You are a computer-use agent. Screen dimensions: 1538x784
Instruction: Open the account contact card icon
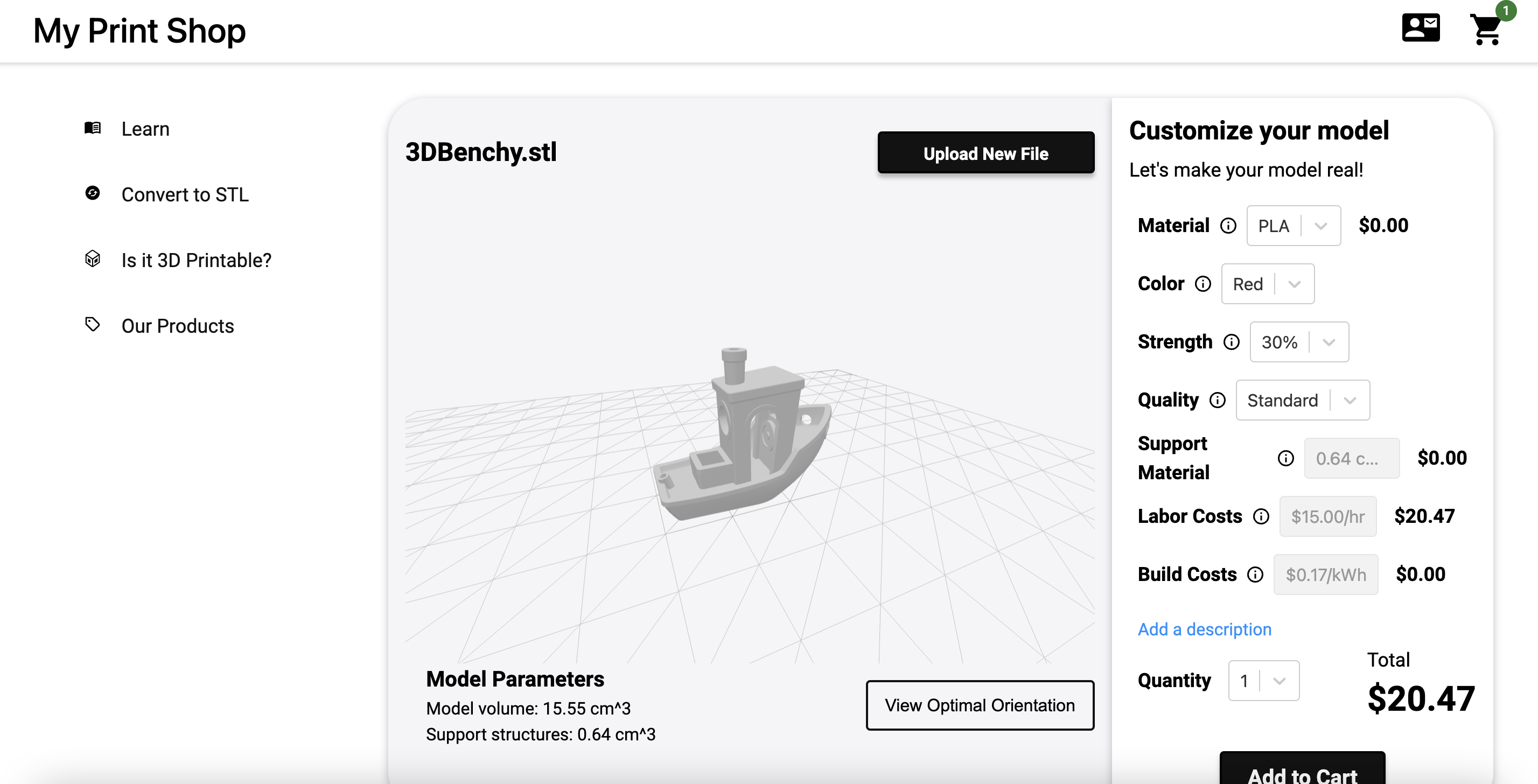pos(1422,27)
